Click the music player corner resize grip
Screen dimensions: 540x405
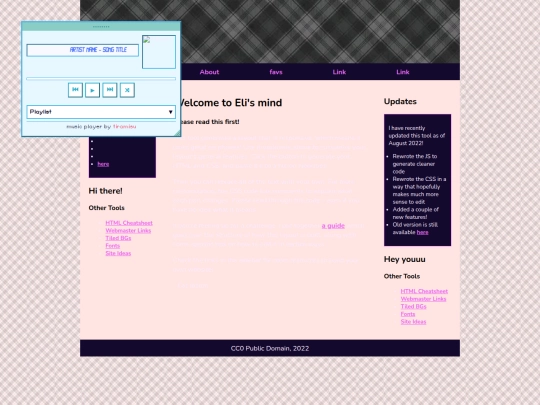pyautogui.click(x=177, y=133)
